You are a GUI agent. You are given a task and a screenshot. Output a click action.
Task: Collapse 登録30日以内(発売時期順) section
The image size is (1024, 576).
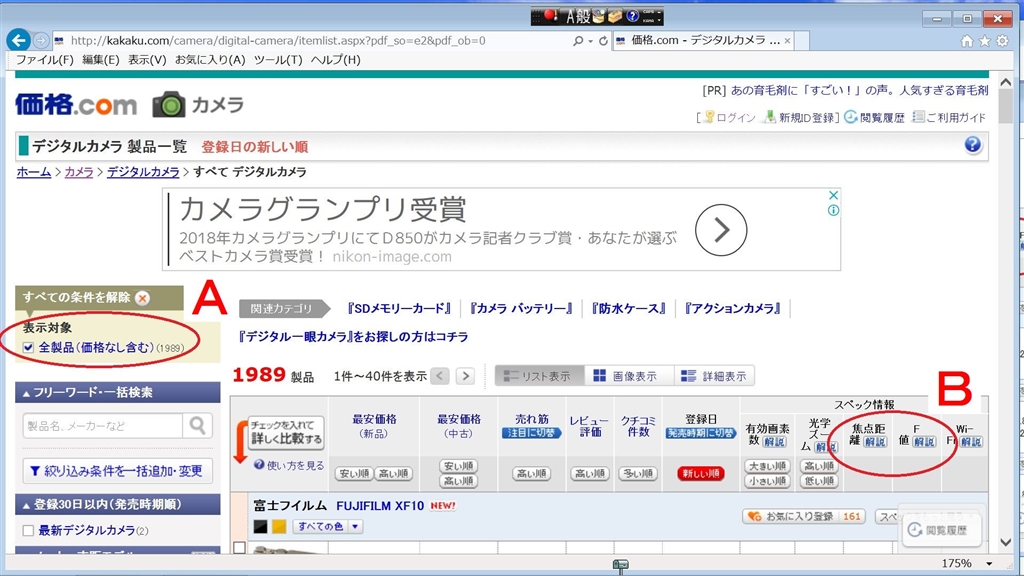pyautogui.click(x=118, y=504)
